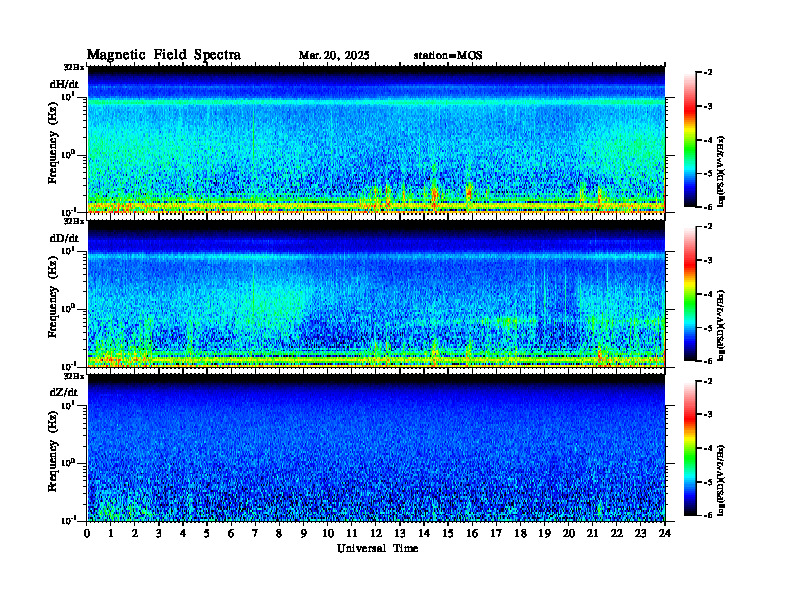This screenshot has height=612, width=792.
Task: Click hour "23" on the Universal Time axis
Action: 640,534
